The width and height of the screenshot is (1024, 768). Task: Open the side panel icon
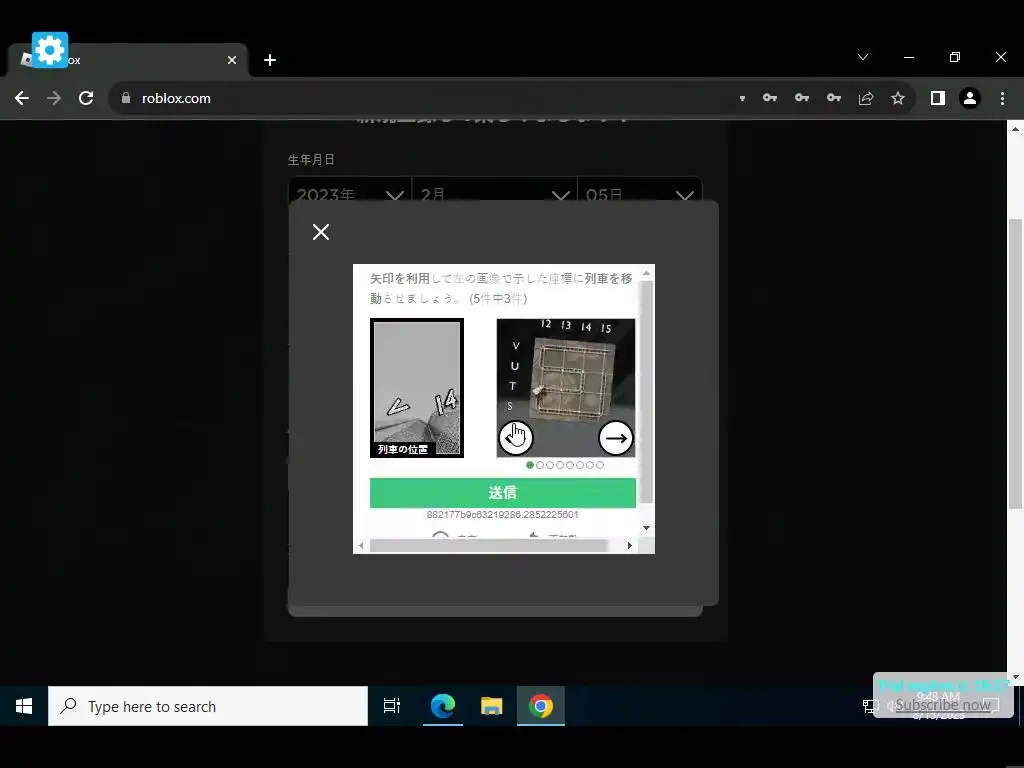point(938,98)
